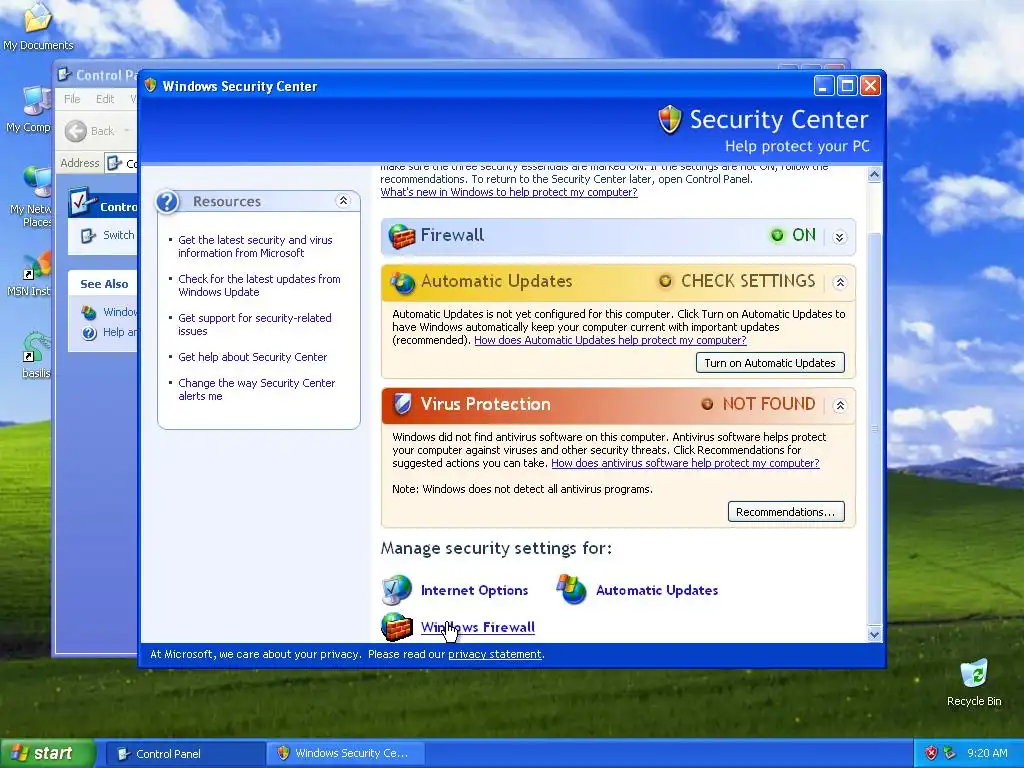Click the CHECK SETTINGS status text
This screenshot has height=768, width=1024.
pos(748,281)
